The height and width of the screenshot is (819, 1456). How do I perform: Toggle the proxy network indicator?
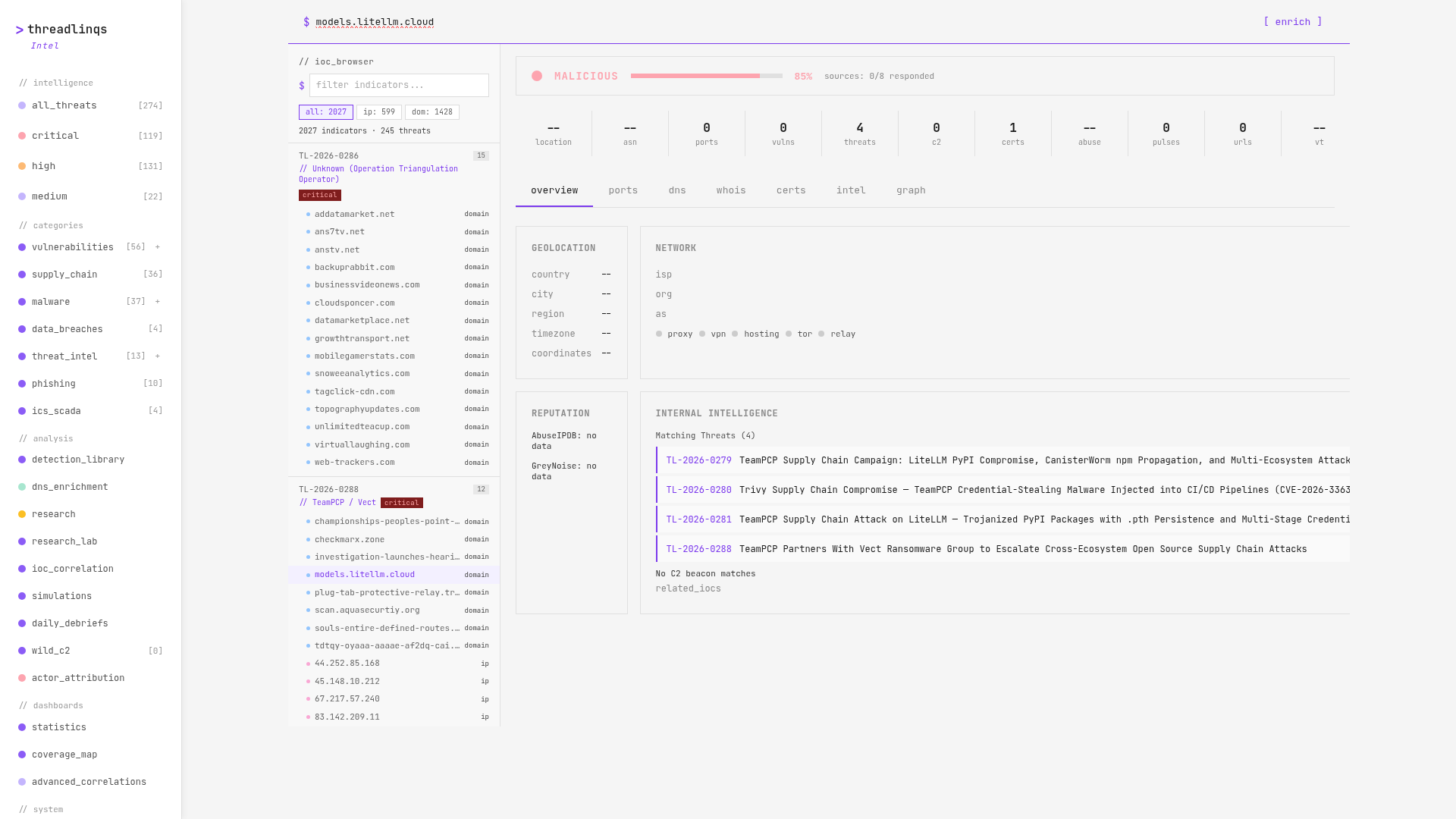click(675, 334)
